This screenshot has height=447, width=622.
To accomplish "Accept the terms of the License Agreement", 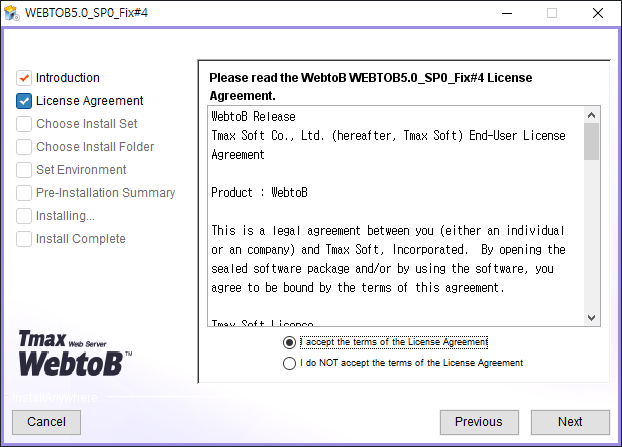I will point(290,342).
